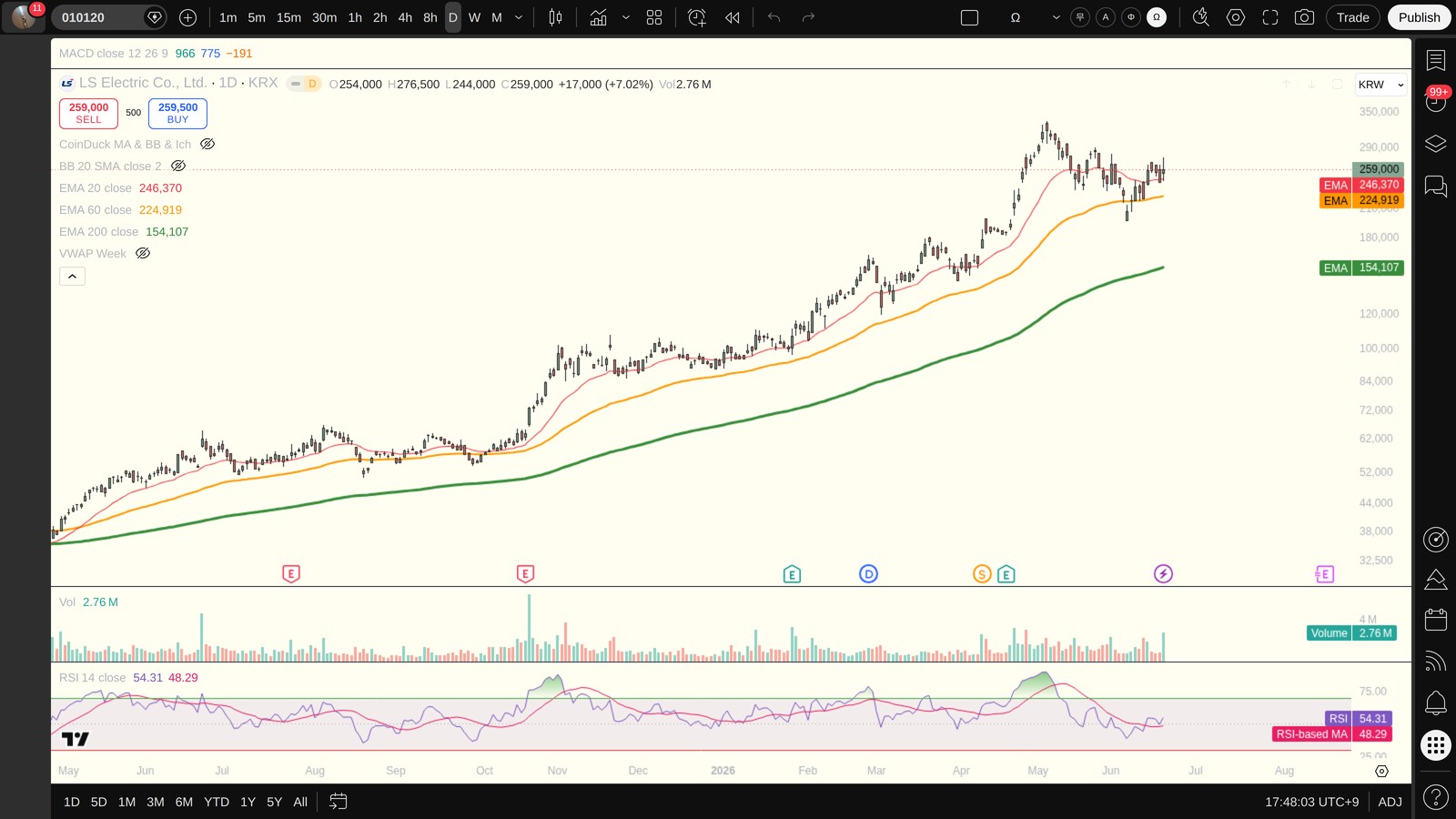Image resolution: width=1456 pixels, height=819 pixels.
Task: Switch to the A layout circle
Action: click(1106, 17)
